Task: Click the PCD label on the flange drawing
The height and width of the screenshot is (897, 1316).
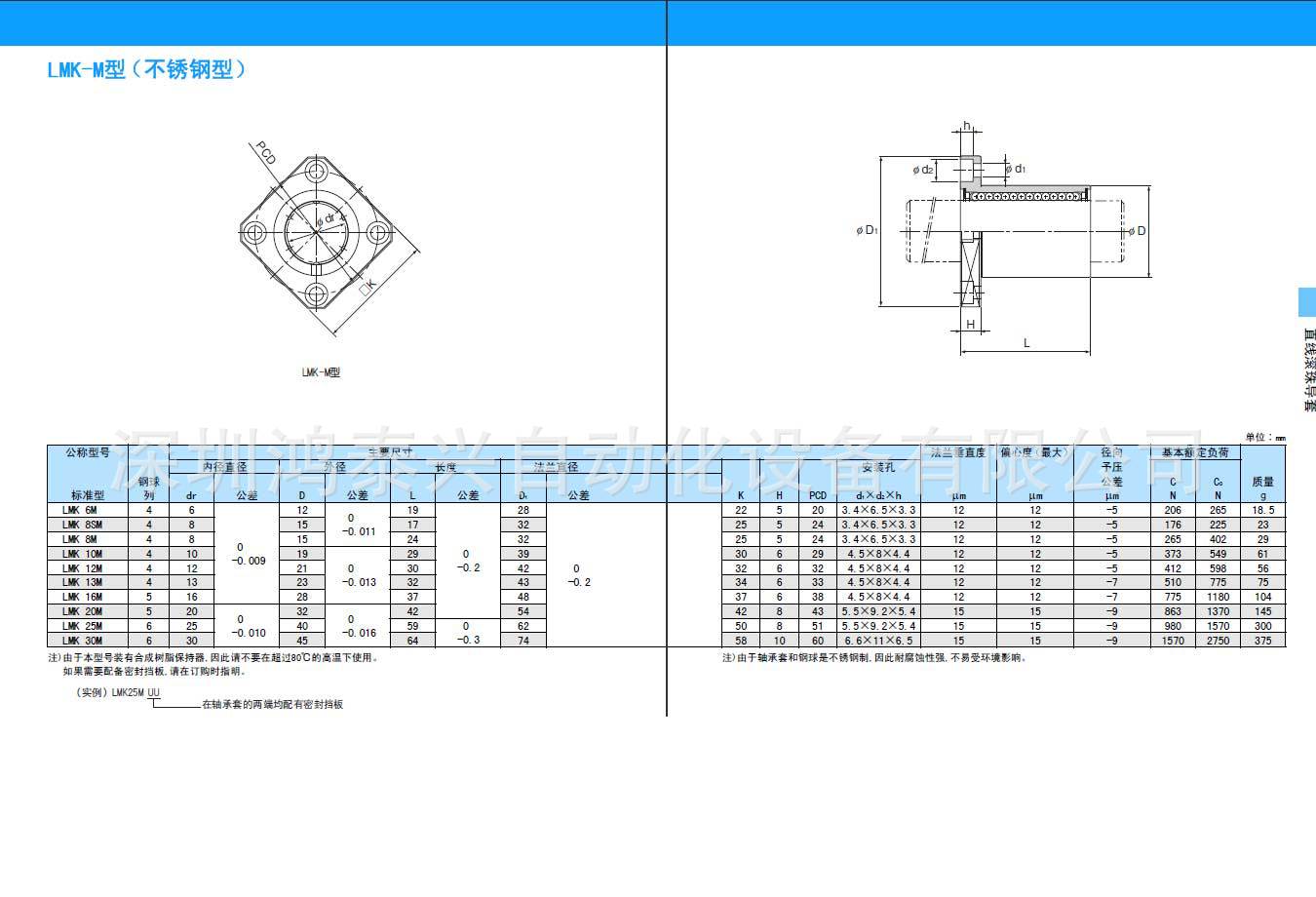Action: click(x=265, y=153)
